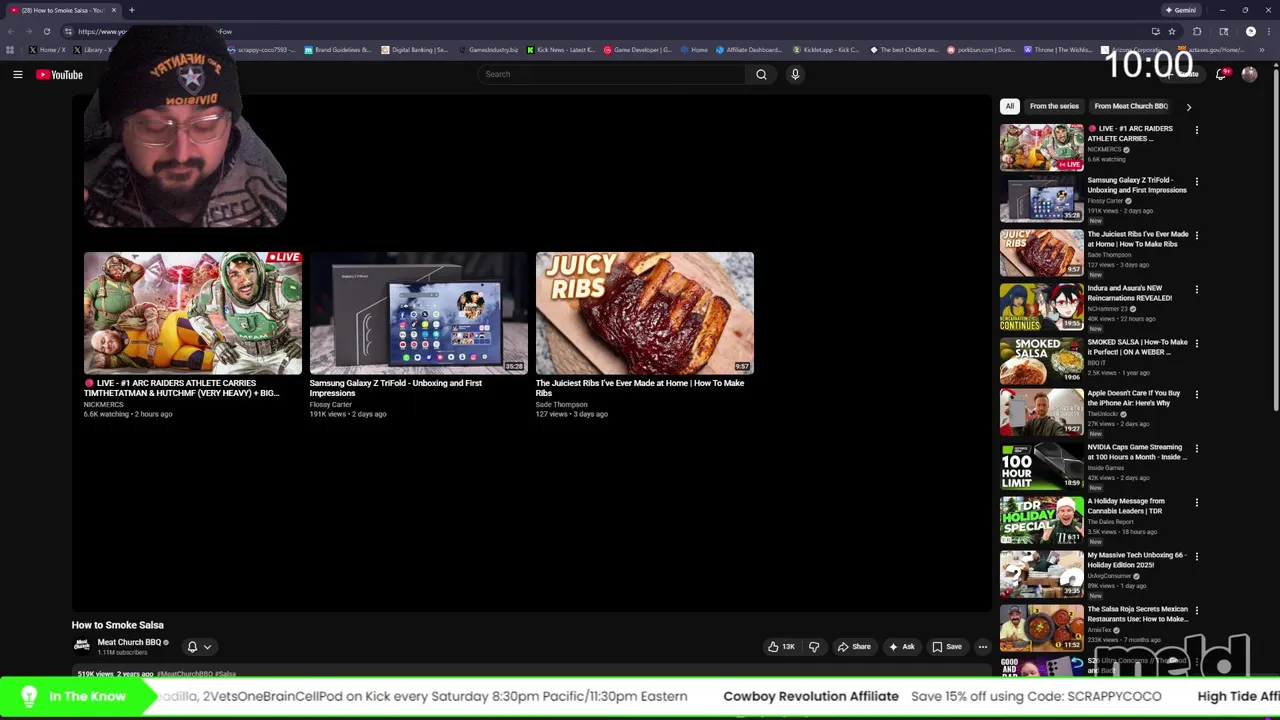The image size is (1280, 720).
Task: Open Apple Doesn't Care If You Buy title
Action: [1134, 398]
